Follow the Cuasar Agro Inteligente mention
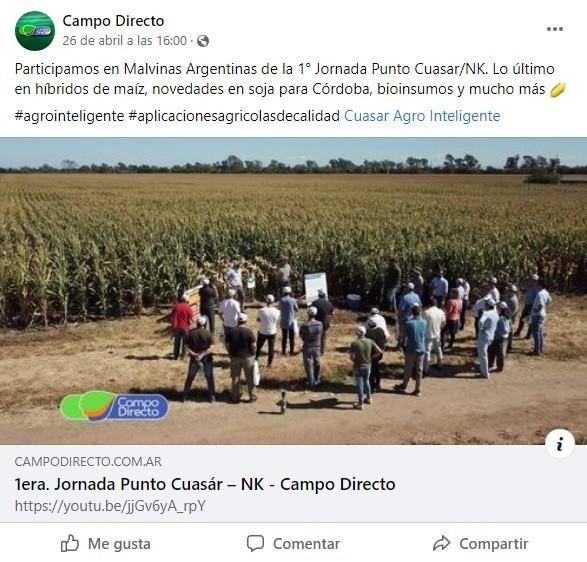The width and height of the screenshot is (587, 562). [422, 116]
